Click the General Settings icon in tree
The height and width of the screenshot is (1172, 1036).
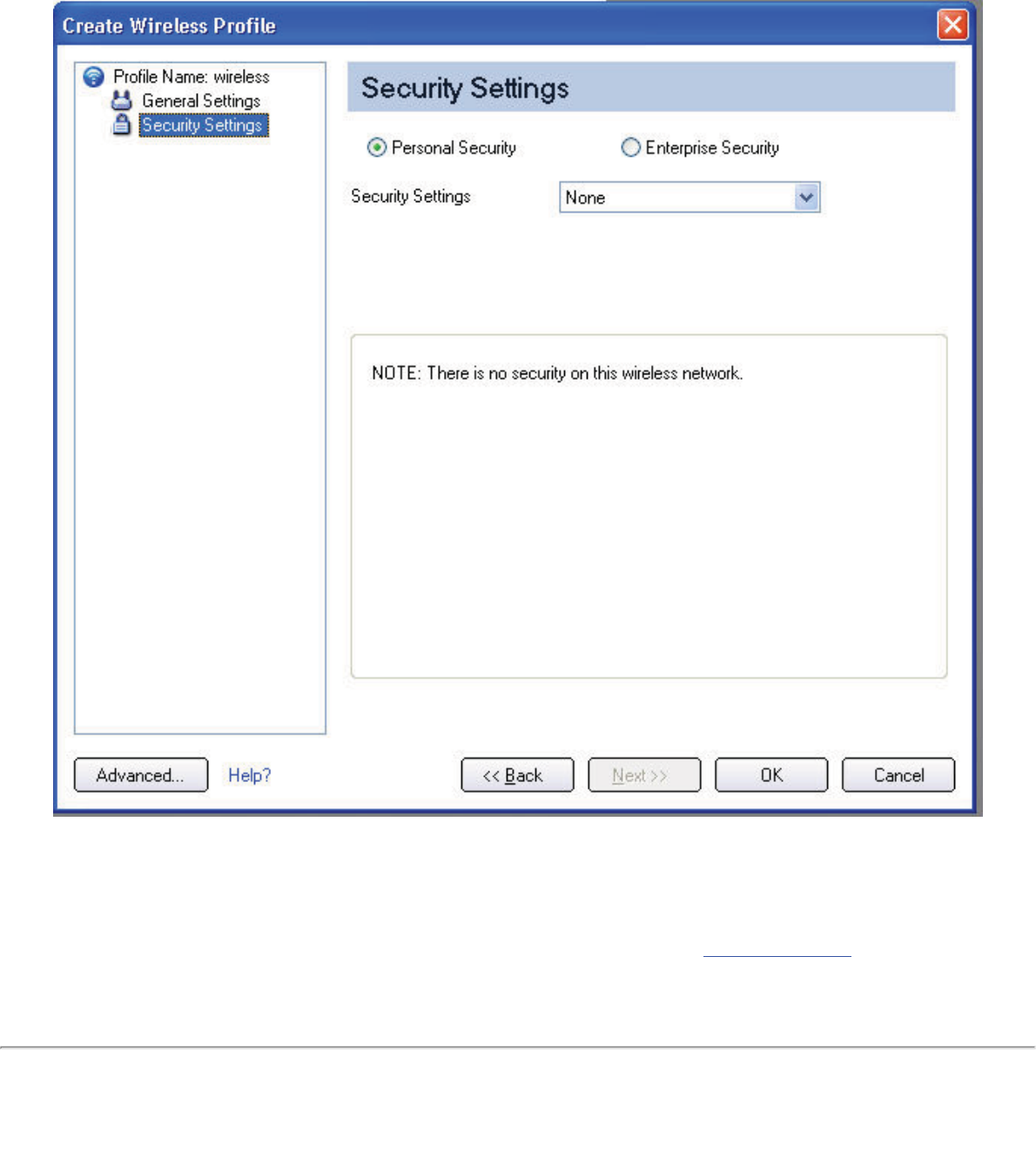122,100
